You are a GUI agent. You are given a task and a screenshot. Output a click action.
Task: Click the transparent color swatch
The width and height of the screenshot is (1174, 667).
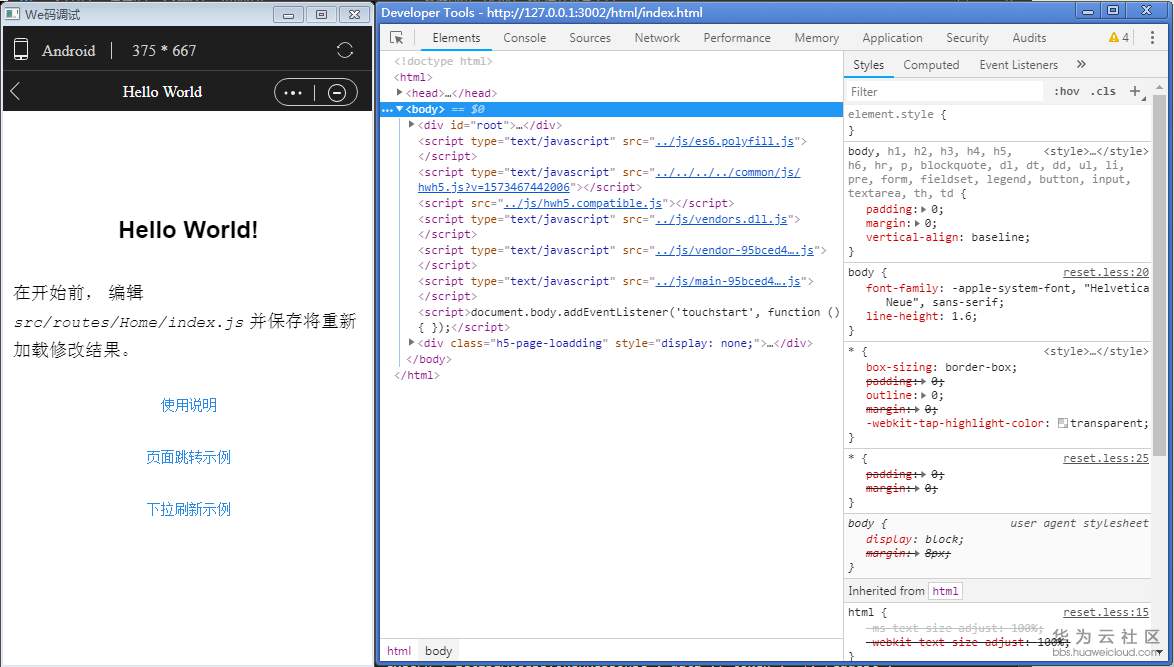point(1062,423)
